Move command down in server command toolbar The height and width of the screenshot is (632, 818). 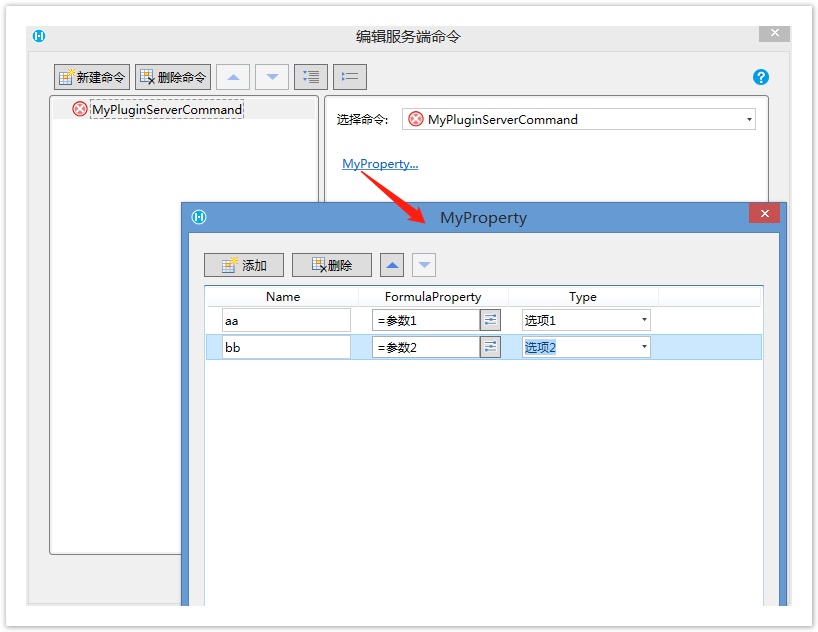pyautogui.click(x=272, y=77)
